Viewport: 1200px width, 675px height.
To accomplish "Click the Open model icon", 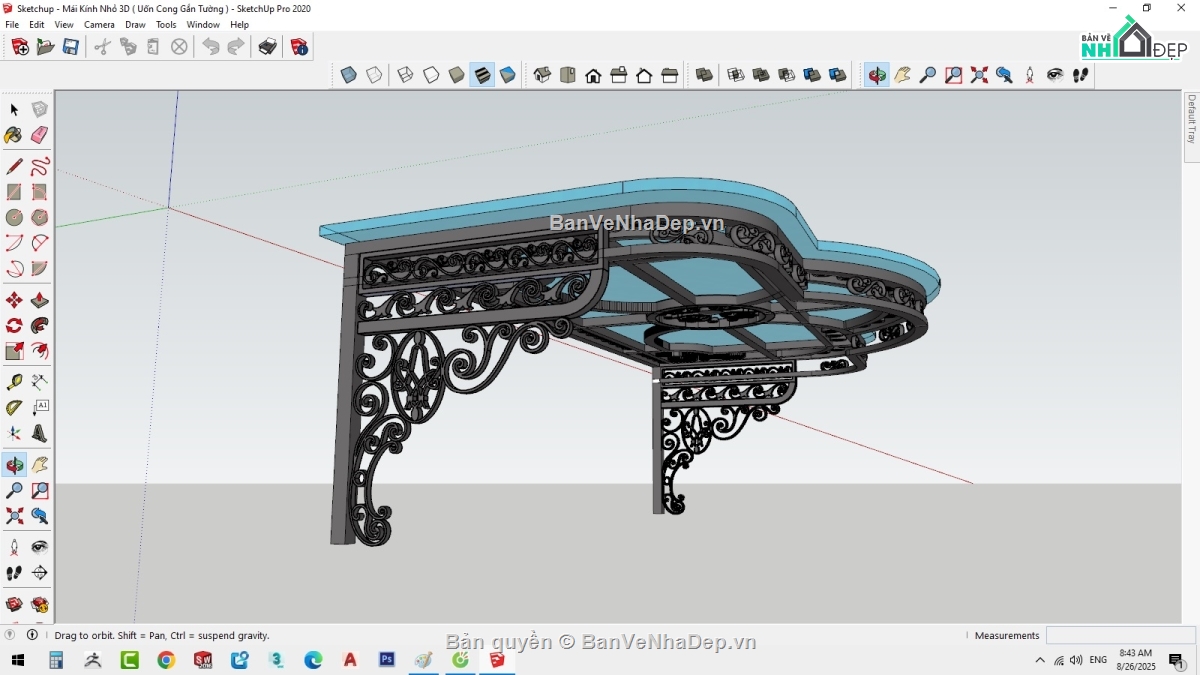I will (x=45, y=46).
